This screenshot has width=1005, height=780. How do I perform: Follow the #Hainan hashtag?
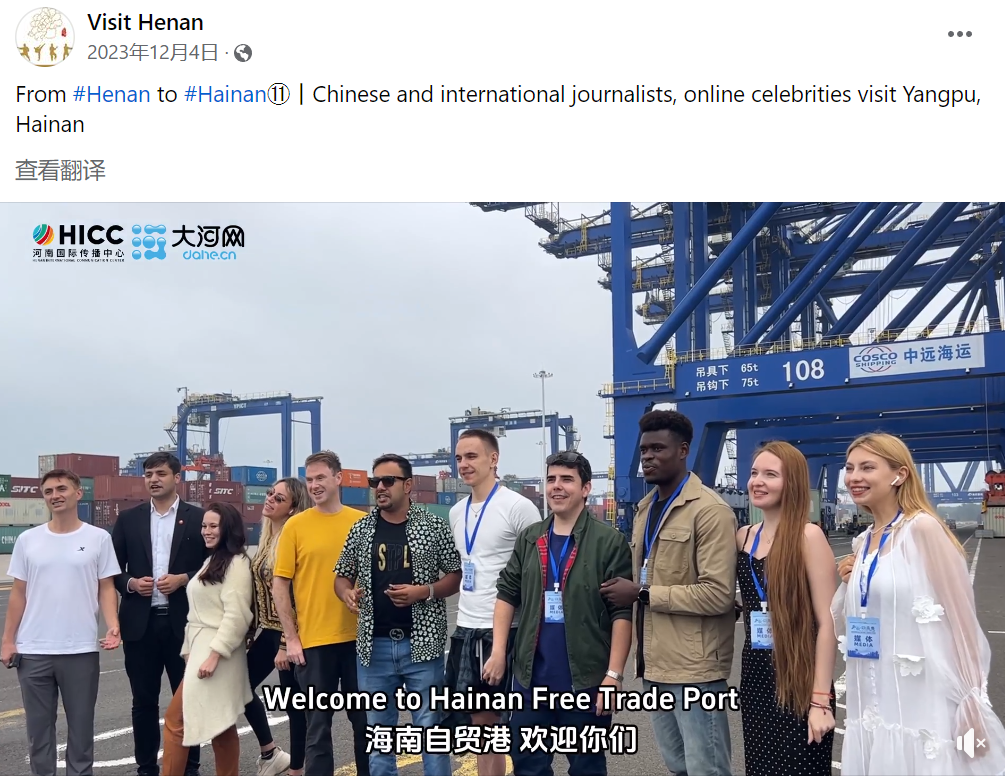pos(225,94)
